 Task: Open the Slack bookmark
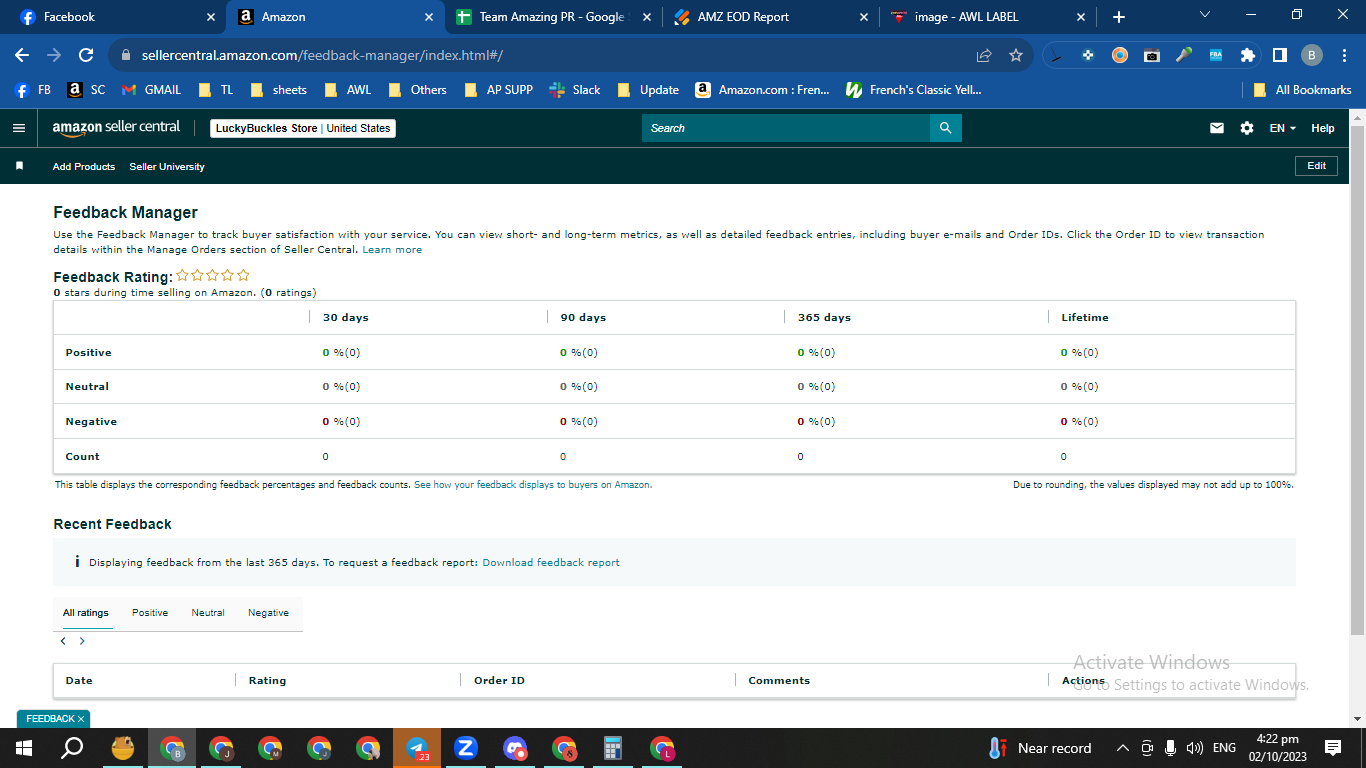pyautogui.click(x=575, y=90)
